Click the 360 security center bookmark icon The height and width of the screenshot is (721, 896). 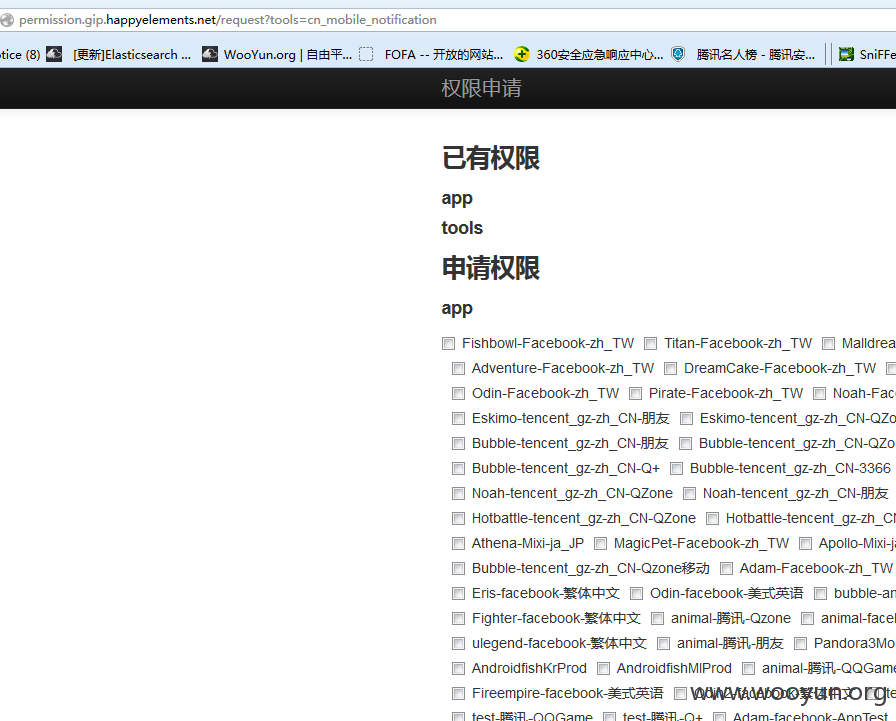click(522, 54)
